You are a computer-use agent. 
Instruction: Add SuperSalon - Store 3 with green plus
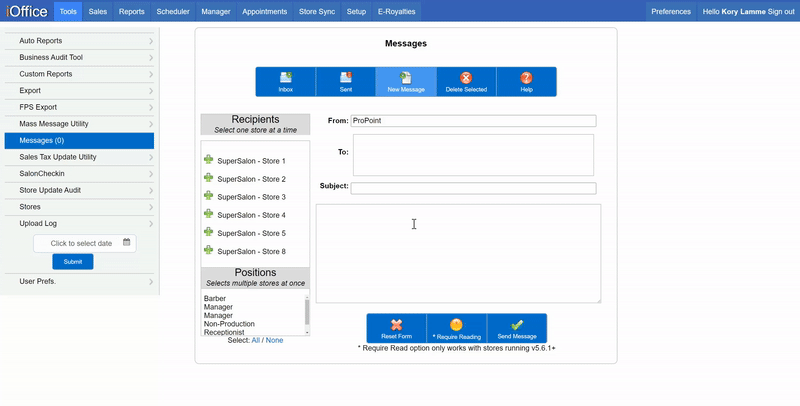click(x=208, y=196)
